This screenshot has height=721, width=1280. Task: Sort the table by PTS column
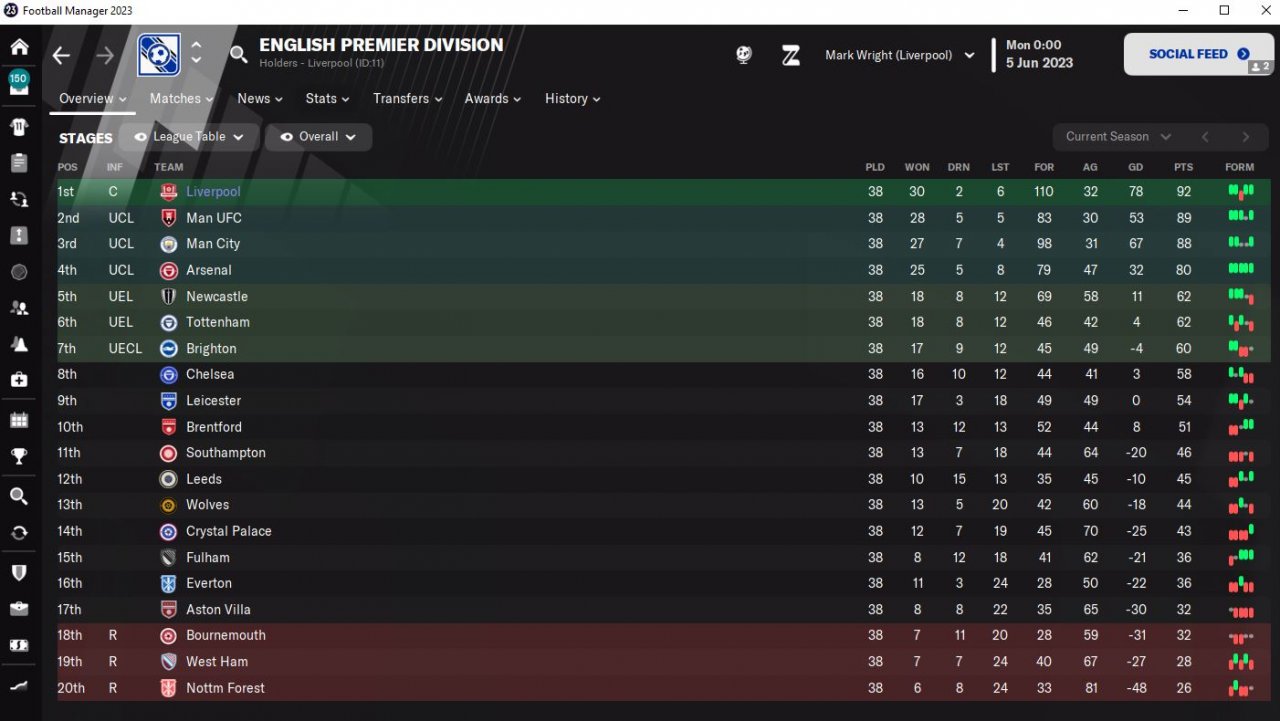coord(1184,167)
